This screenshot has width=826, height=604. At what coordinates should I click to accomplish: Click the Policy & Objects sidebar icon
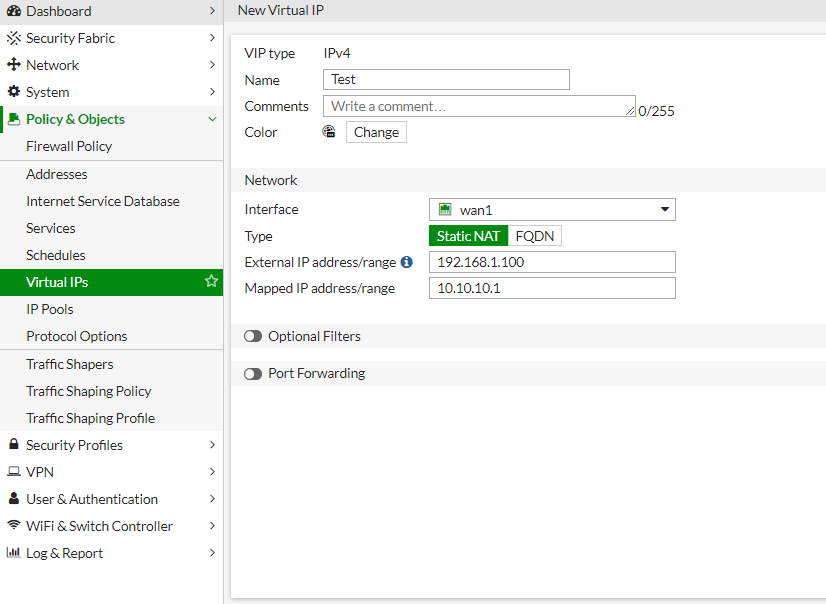[13, 119]
